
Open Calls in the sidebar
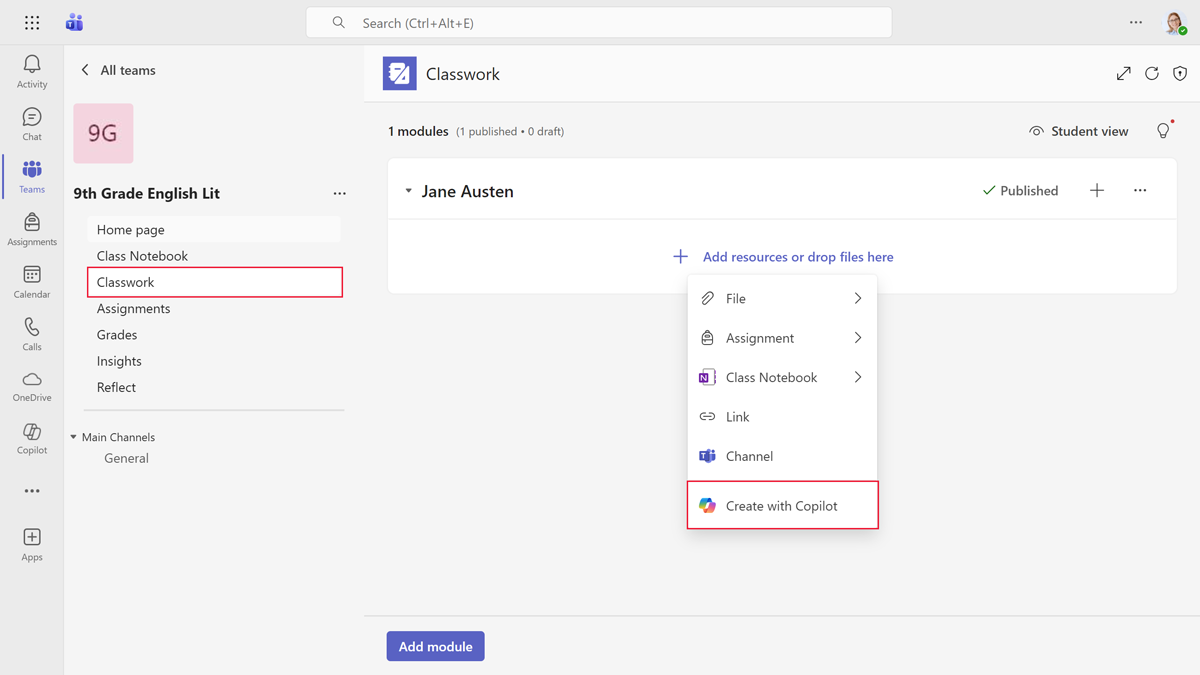click(32, 335)
